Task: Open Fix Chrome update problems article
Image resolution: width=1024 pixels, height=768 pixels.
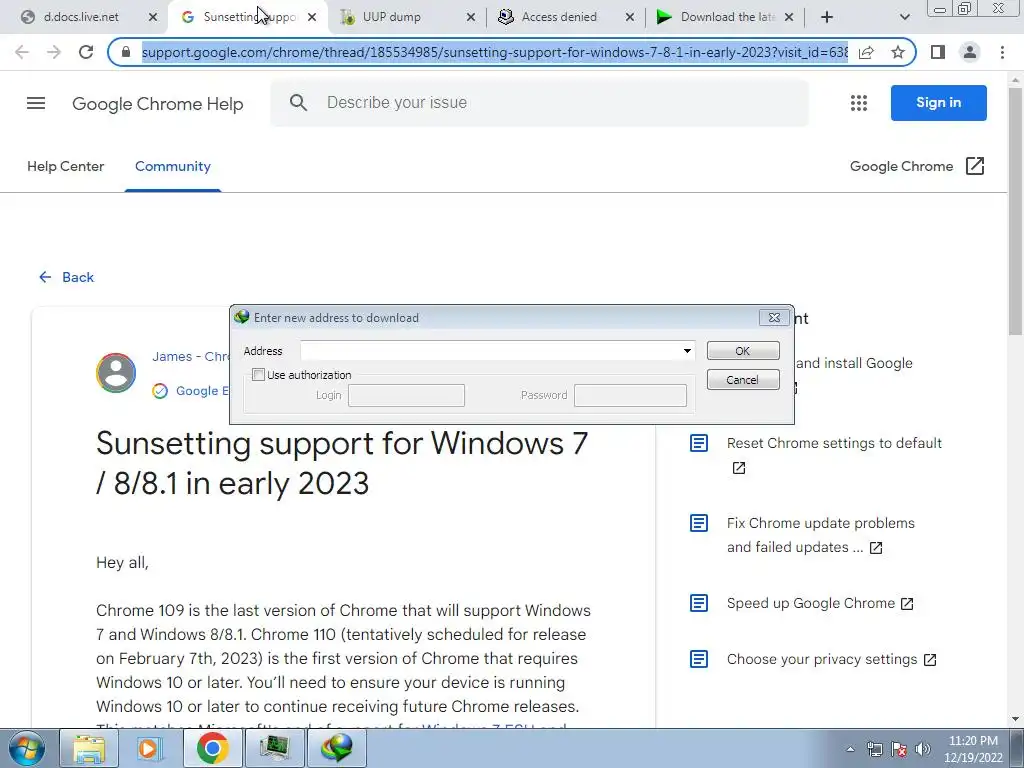Action: [x=821, y=535]
